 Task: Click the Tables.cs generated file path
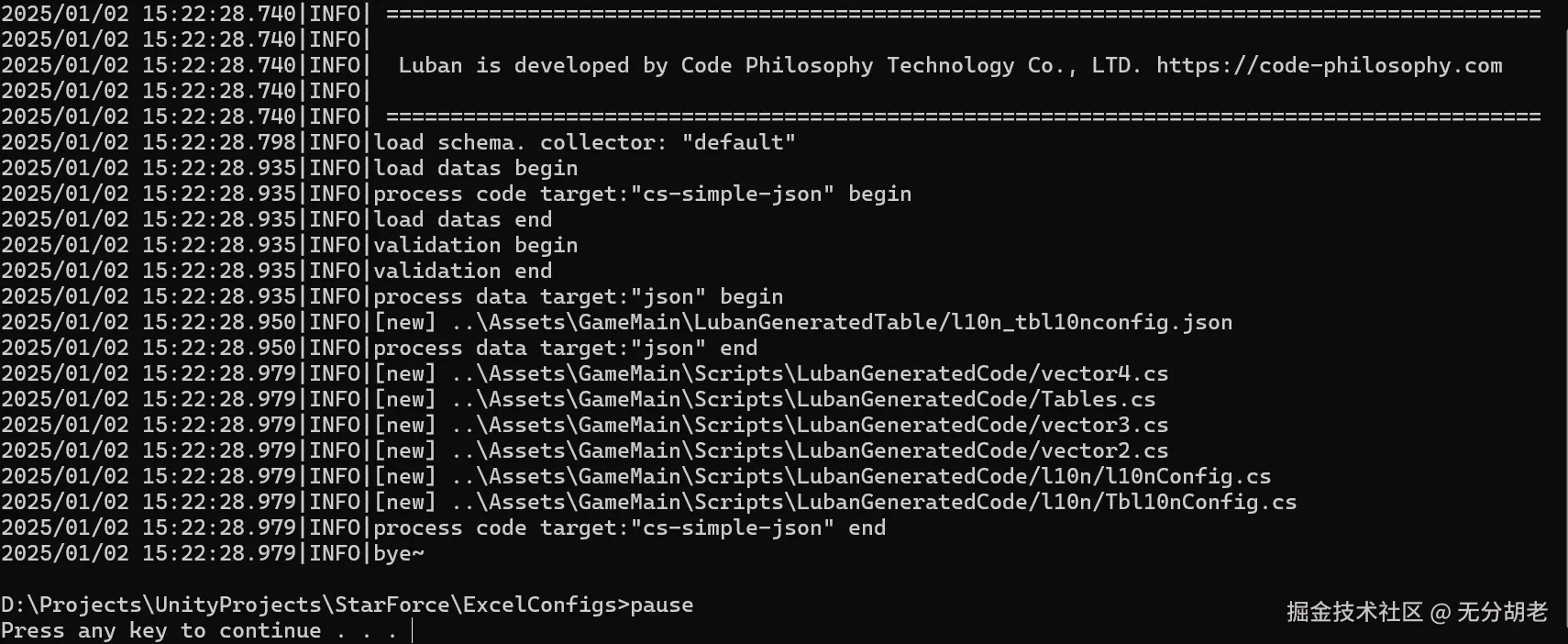pyautogui.click(x=802, y=399)
